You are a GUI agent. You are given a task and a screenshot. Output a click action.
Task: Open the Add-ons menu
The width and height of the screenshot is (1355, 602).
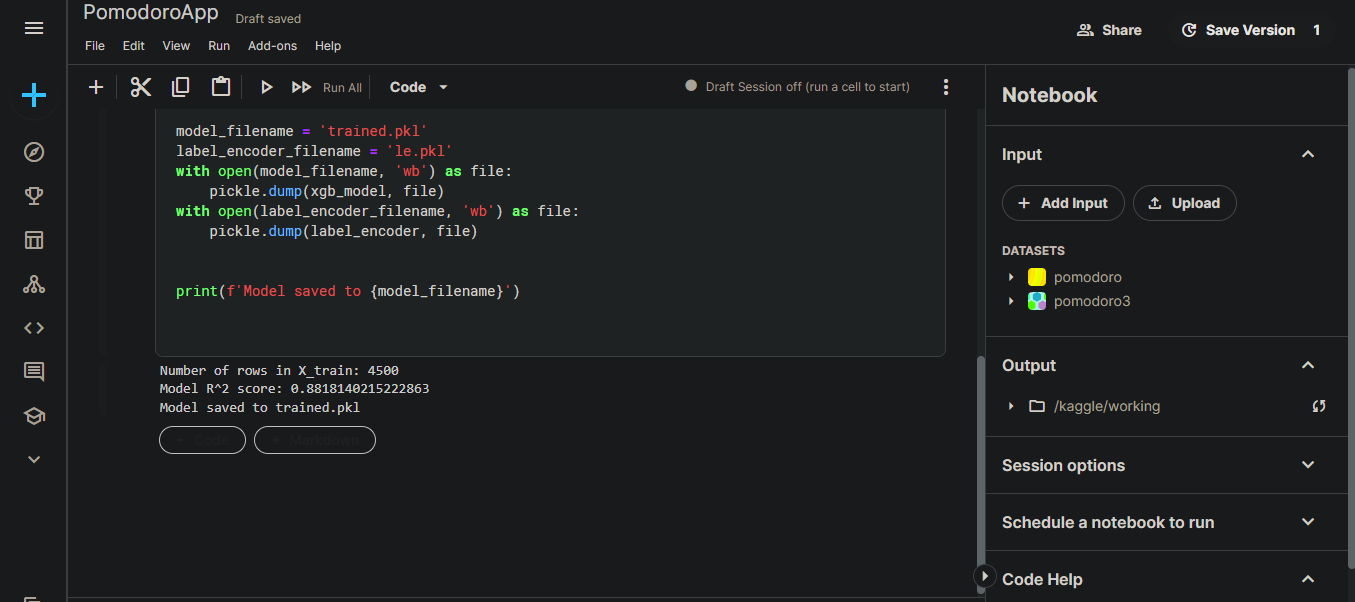click(273, 46)
